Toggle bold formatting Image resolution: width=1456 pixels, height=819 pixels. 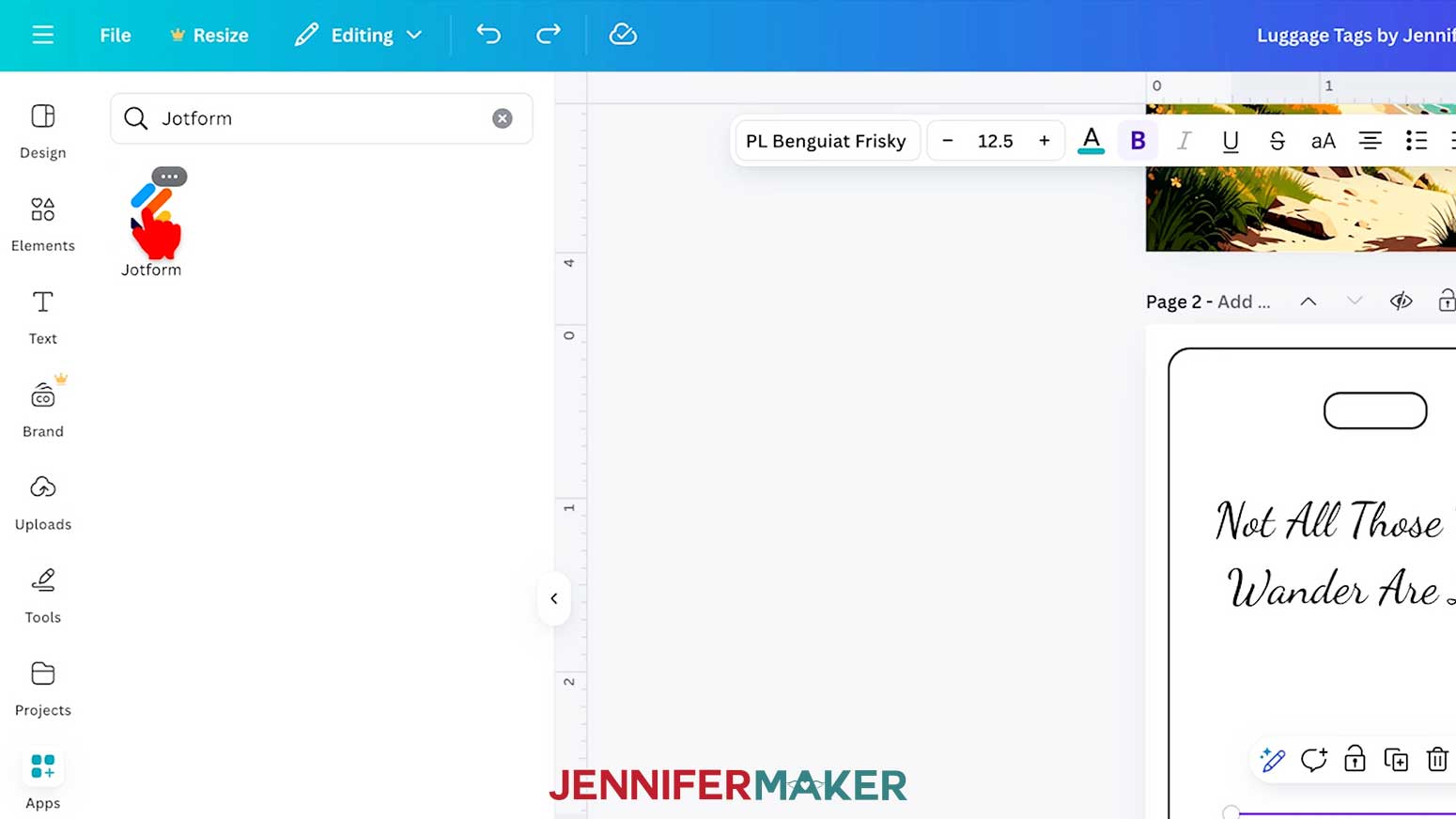click(x=1138, y=141)
